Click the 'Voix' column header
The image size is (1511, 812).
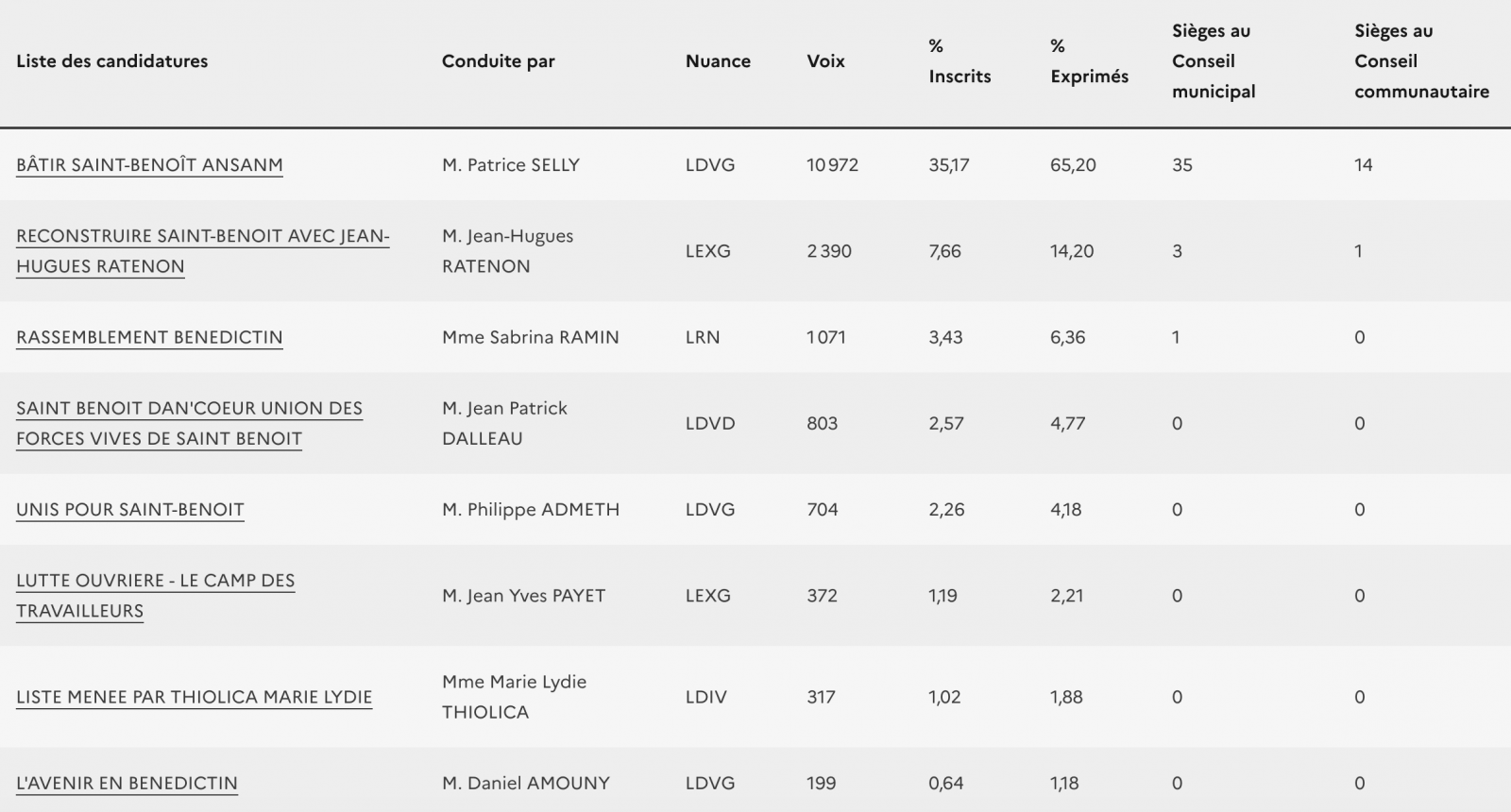pyautogui.click(x=825, y=61)
